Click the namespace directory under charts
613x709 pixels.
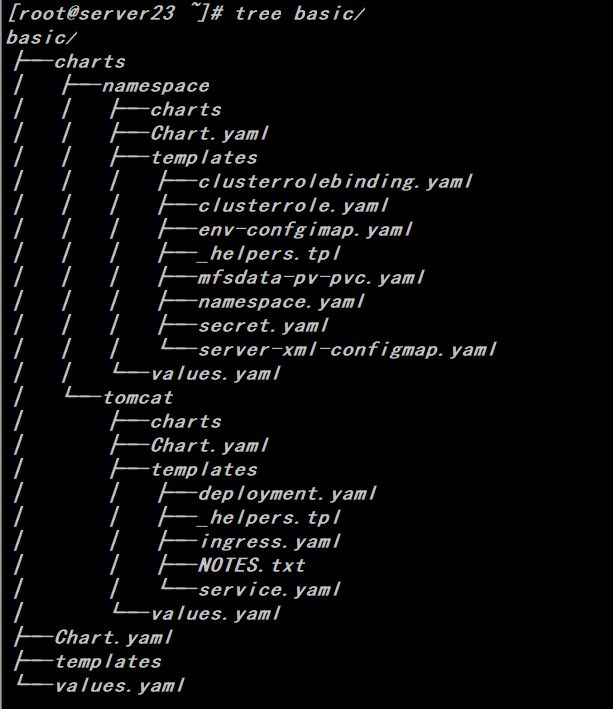tap(156, 86)
